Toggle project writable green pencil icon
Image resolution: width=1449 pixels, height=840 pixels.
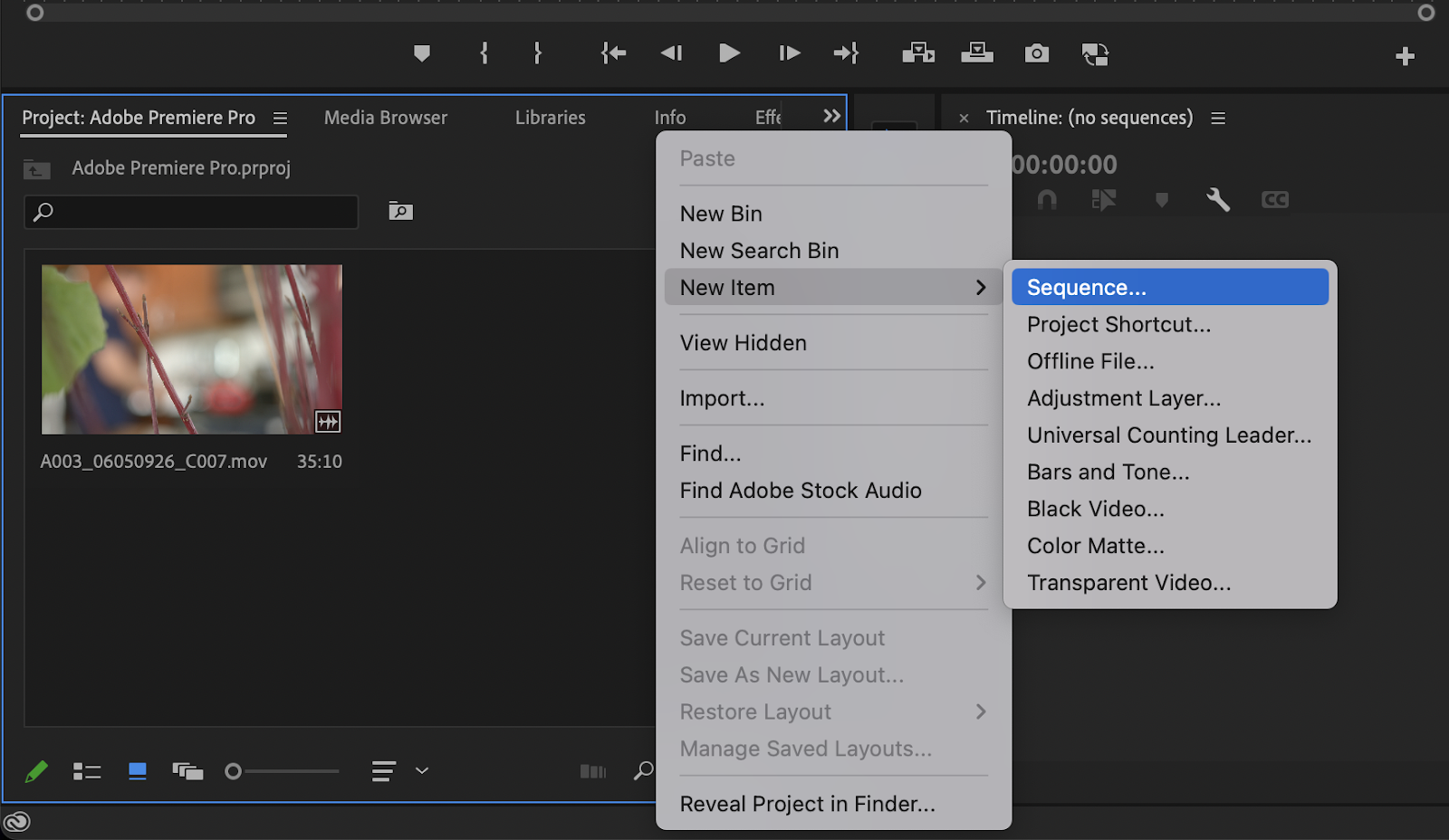coord(36,771)
